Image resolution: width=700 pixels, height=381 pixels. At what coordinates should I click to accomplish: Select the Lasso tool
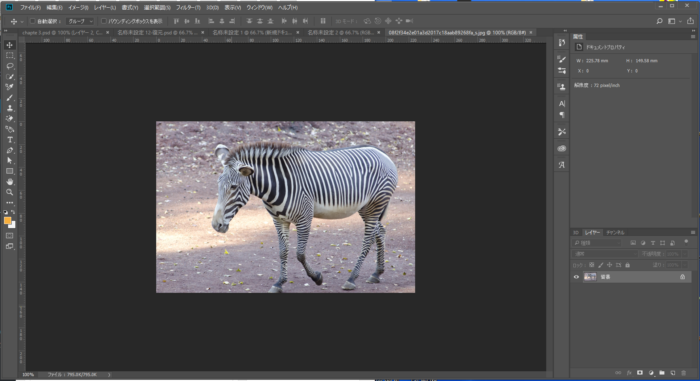[9, 66]
